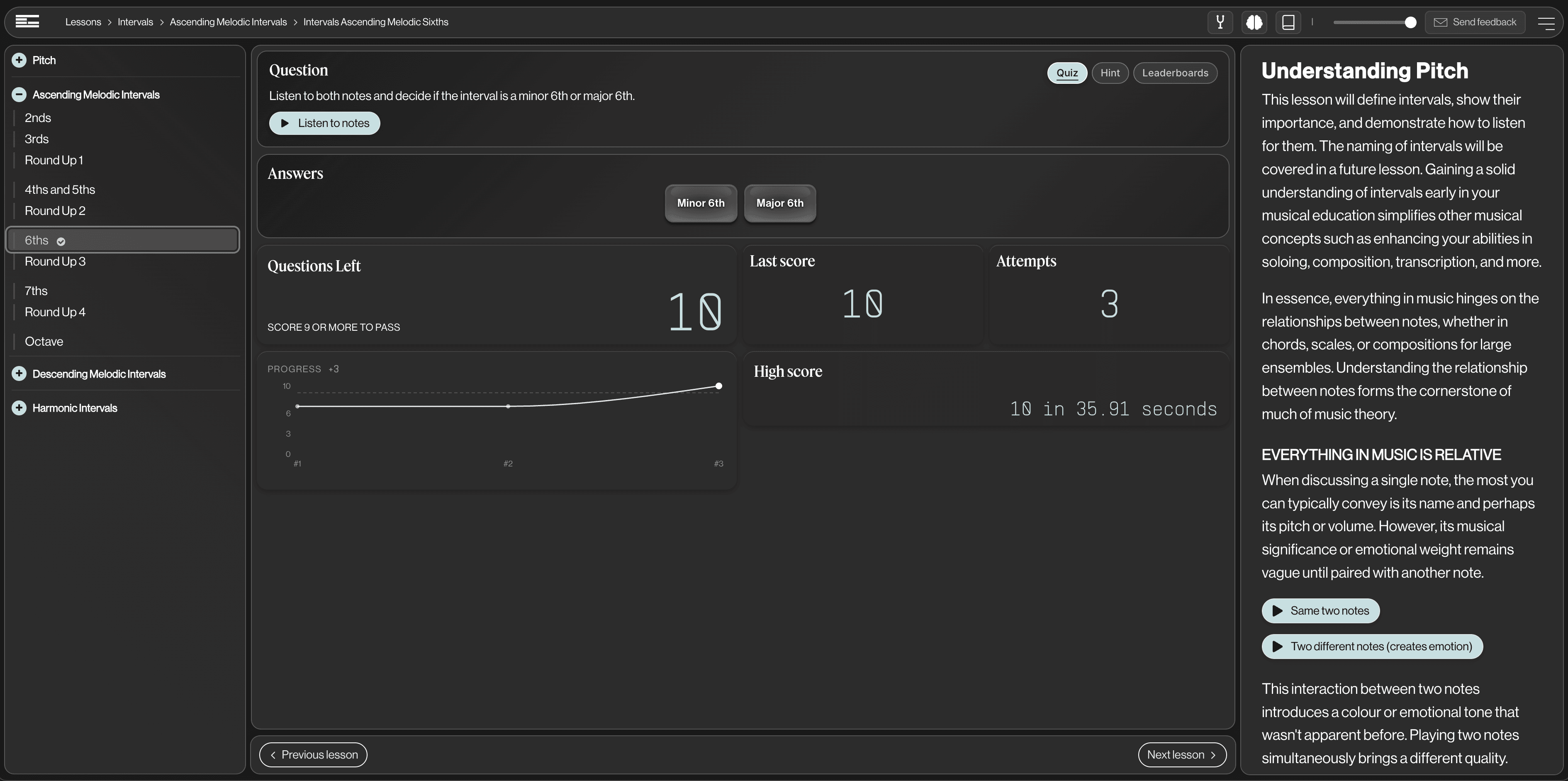
Task: Open the book icon in top bar
Action: tap(1288, 22)
